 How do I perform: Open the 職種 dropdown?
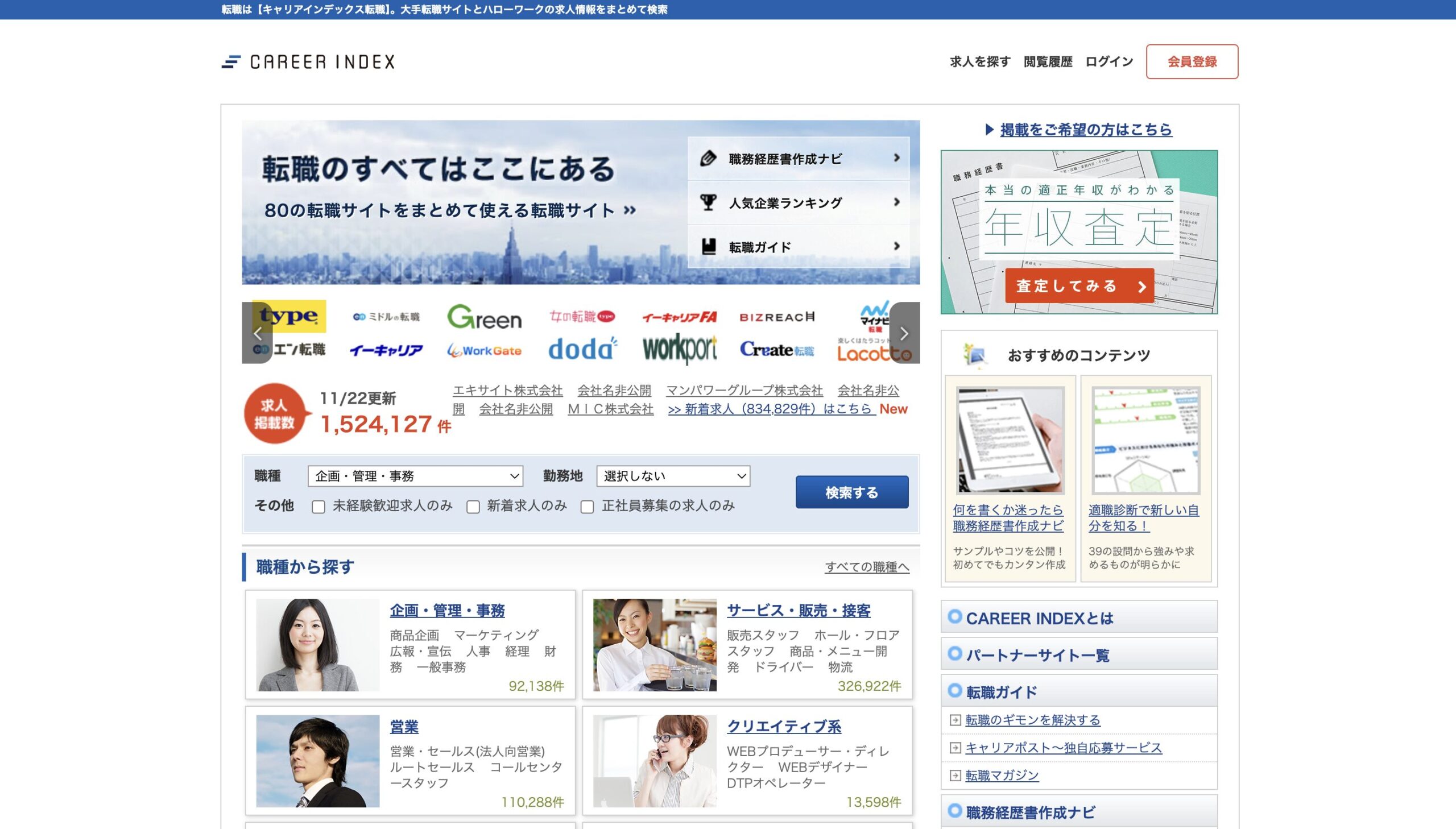415,476
